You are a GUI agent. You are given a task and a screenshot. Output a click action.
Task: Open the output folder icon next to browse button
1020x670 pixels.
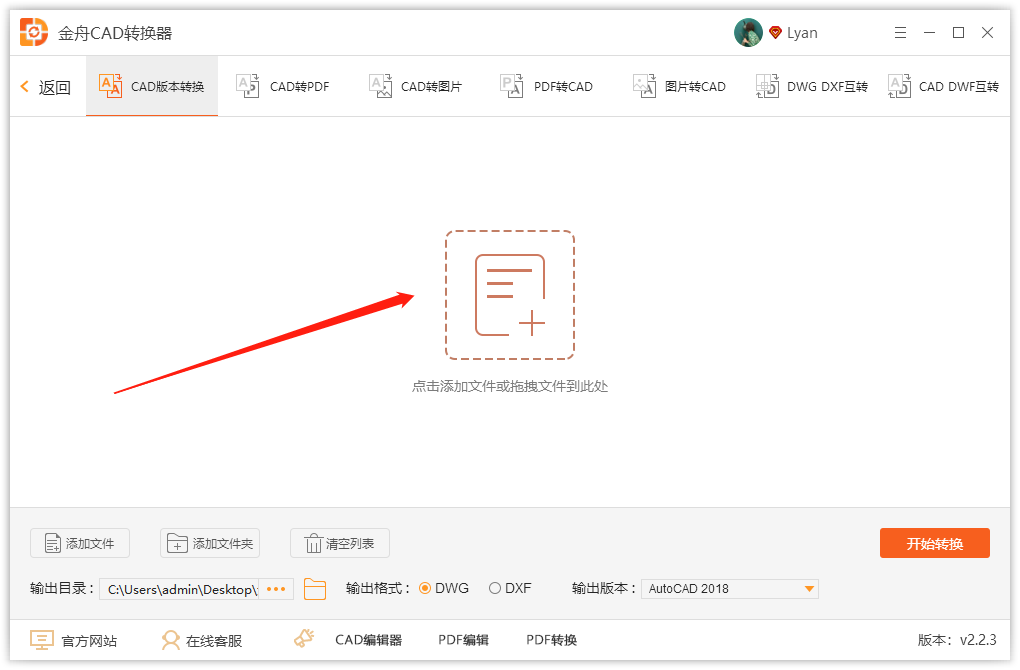click(x=315, y=589)
